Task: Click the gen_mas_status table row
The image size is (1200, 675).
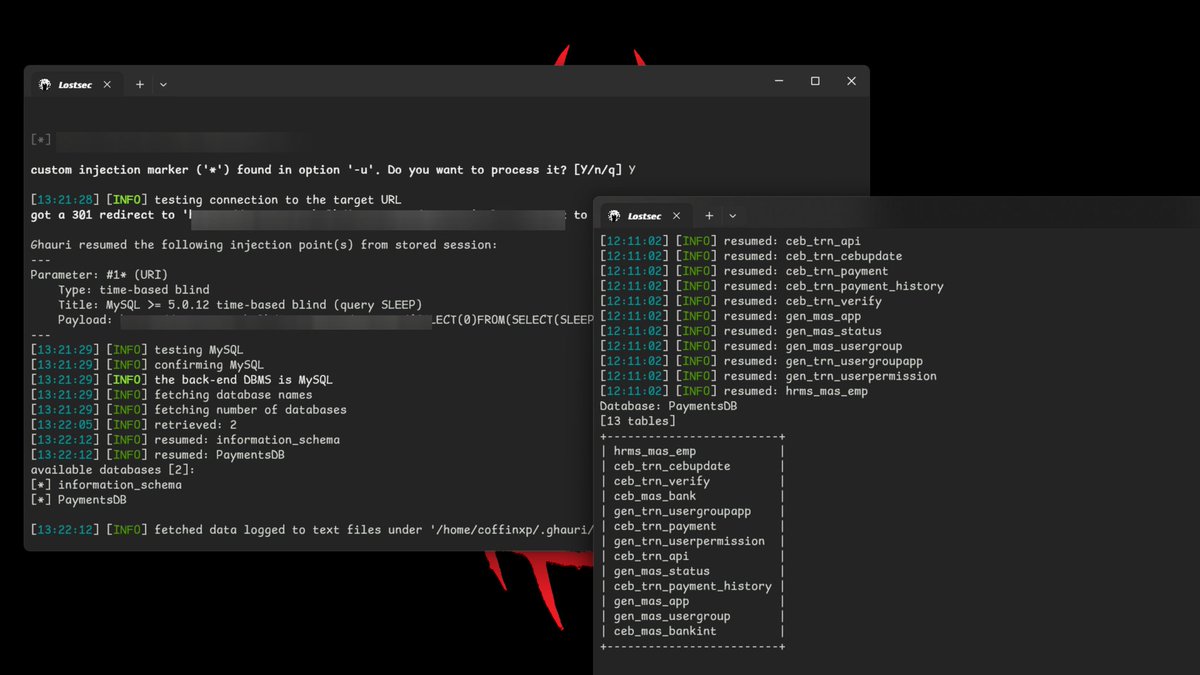Action: pyautogui.click(x=692, y=571)
